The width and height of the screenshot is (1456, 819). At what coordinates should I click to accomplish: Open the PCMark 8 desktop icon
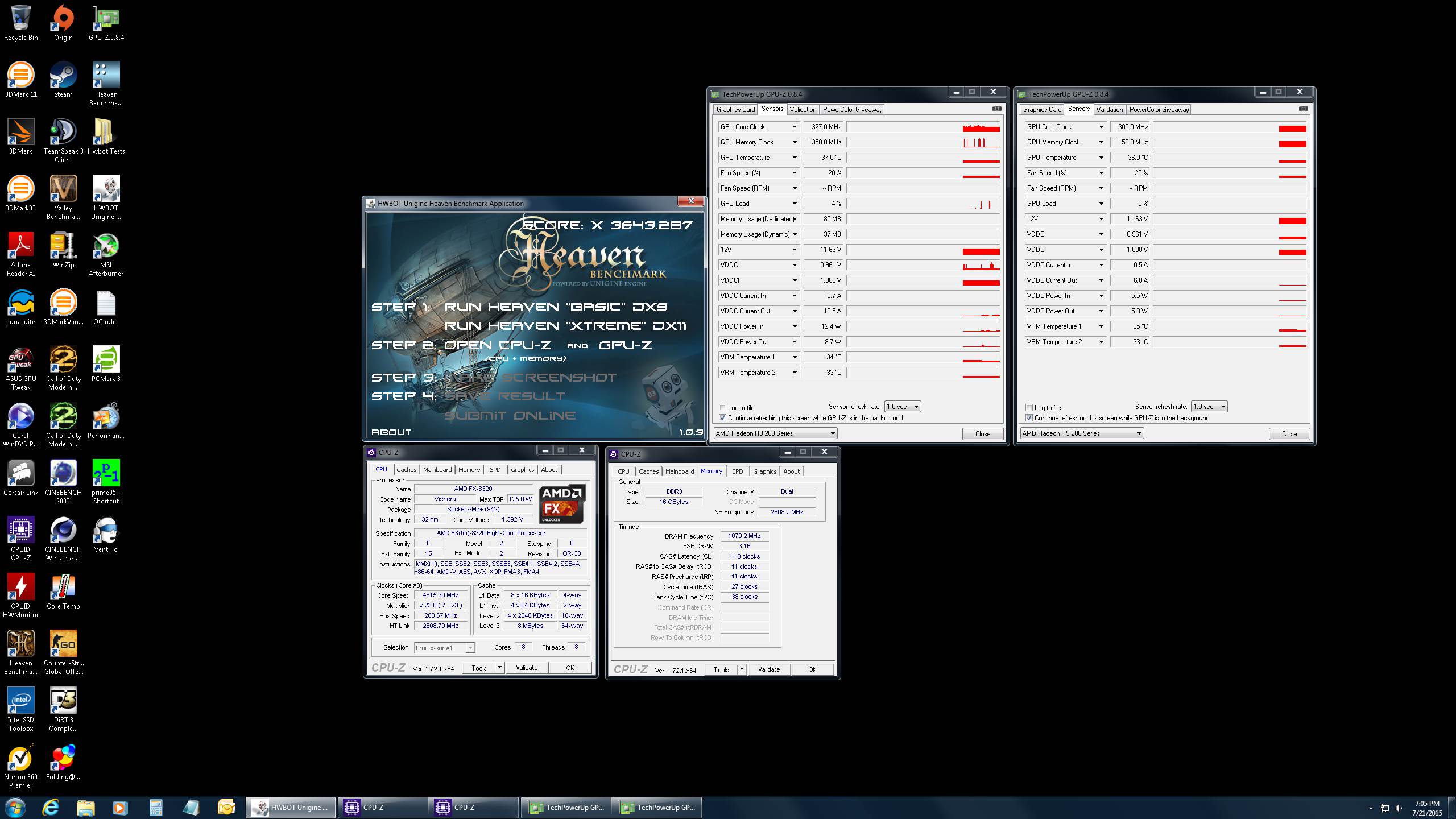pyautogui.click(x=106, y=364)
